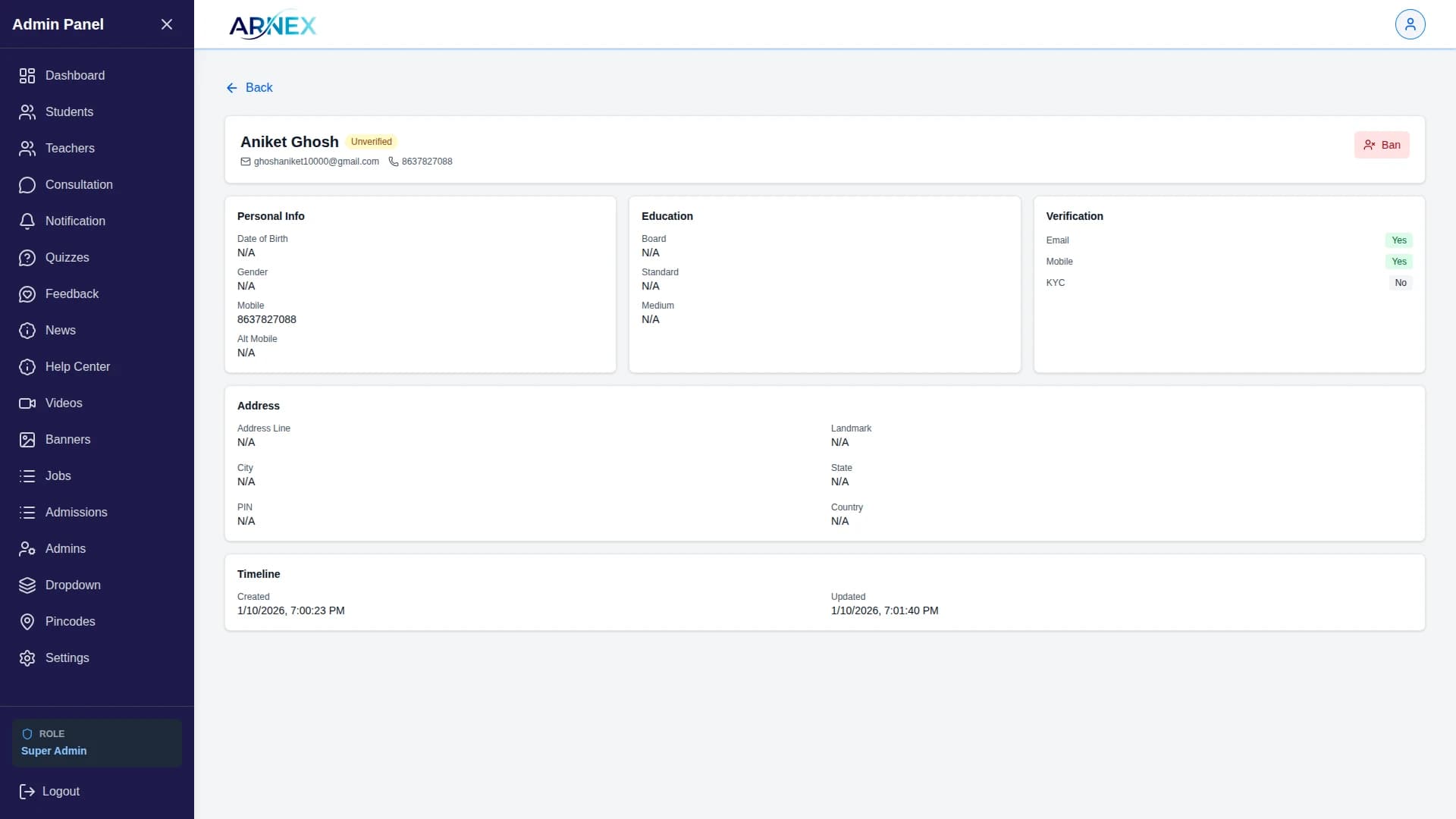Ban the user Aniket Ghosh

1381,145
